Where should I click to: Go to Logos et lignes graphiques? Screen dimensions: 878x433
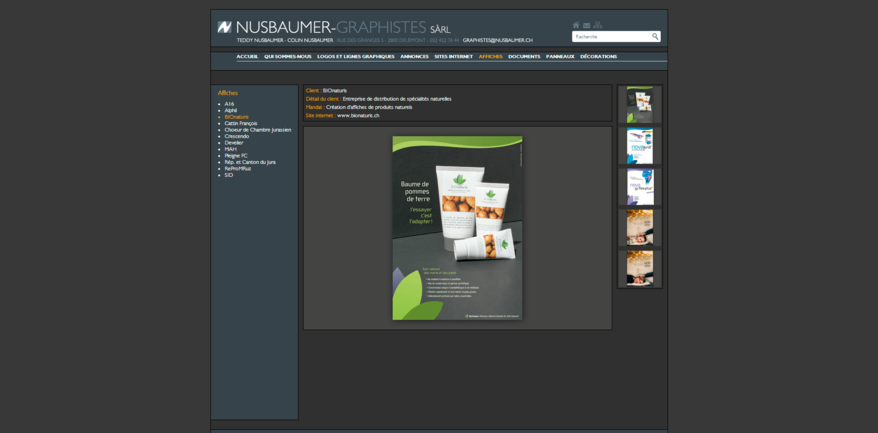(355, 56)
